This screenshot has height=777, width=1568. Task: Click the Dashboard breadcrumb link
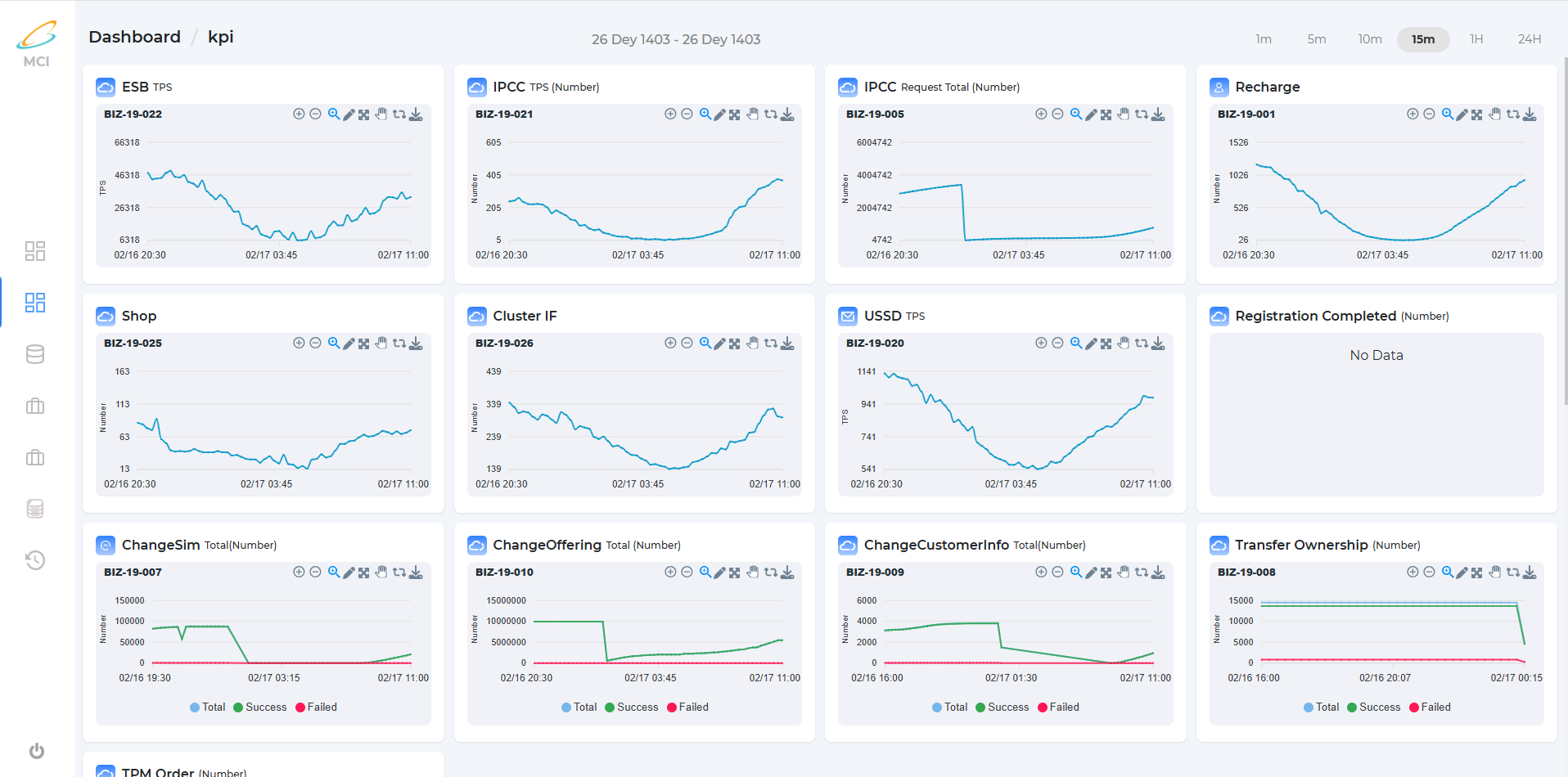(x=134, y=37)
